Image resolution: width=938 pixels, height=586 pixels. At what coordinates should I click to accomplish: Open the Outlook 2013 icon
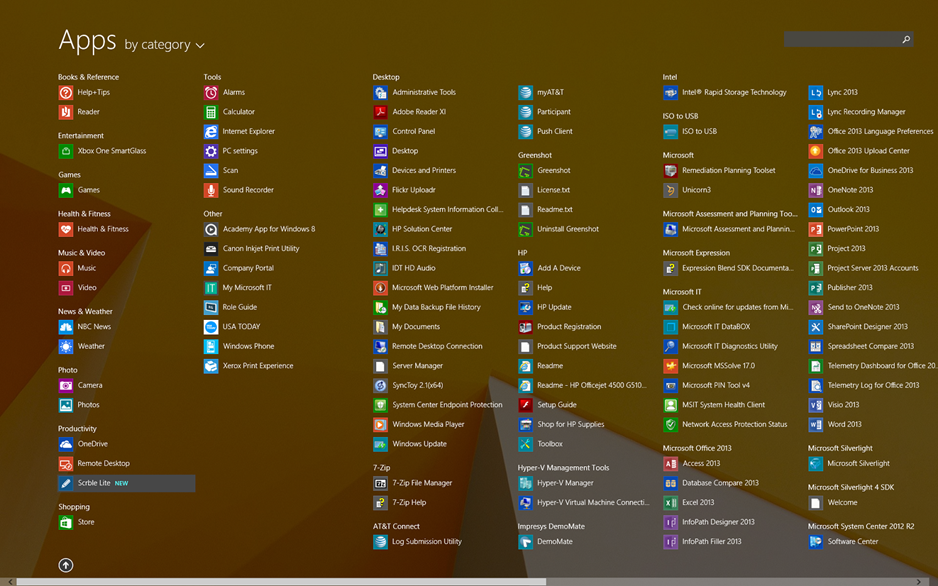(816, 210)
